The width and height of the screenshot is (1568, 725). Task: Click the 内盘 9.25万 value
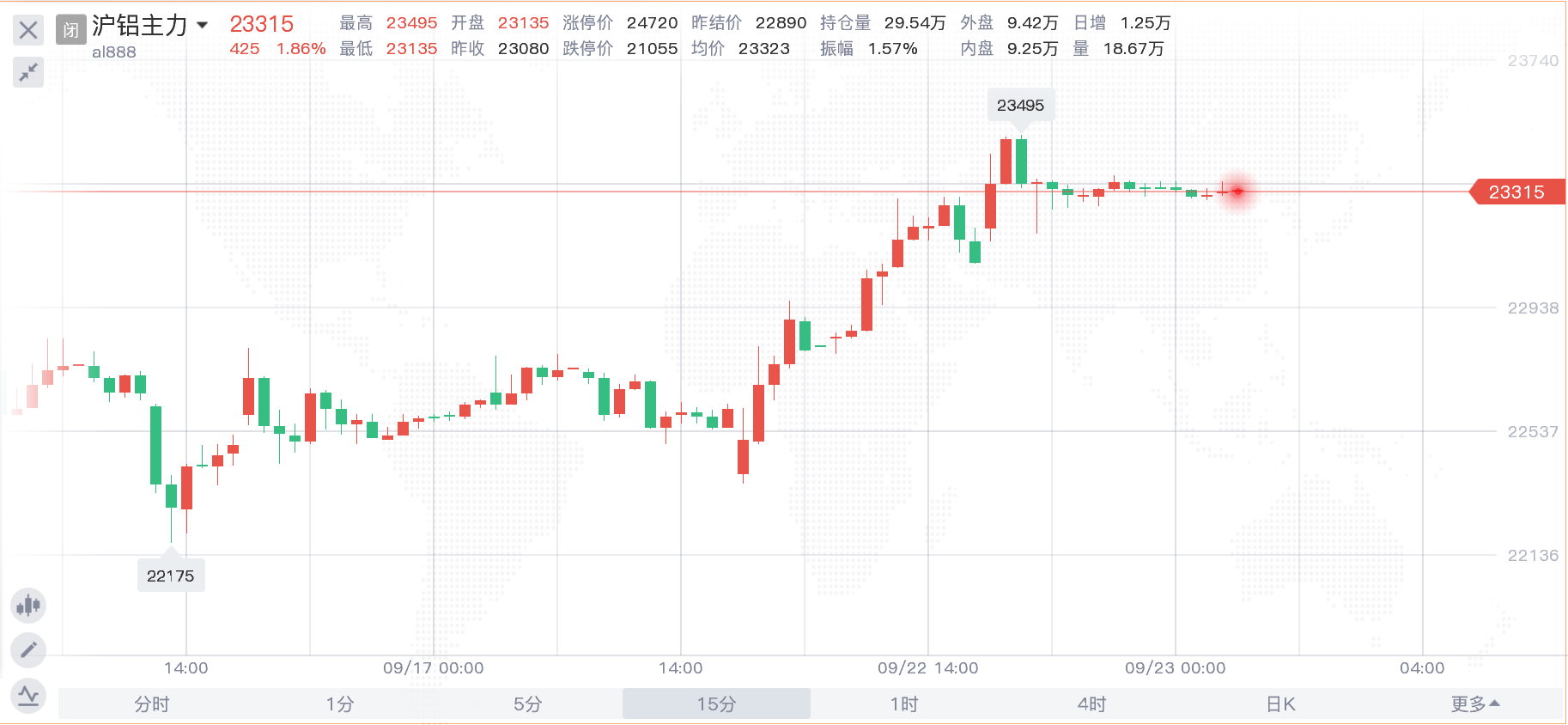click(1032, 49)
